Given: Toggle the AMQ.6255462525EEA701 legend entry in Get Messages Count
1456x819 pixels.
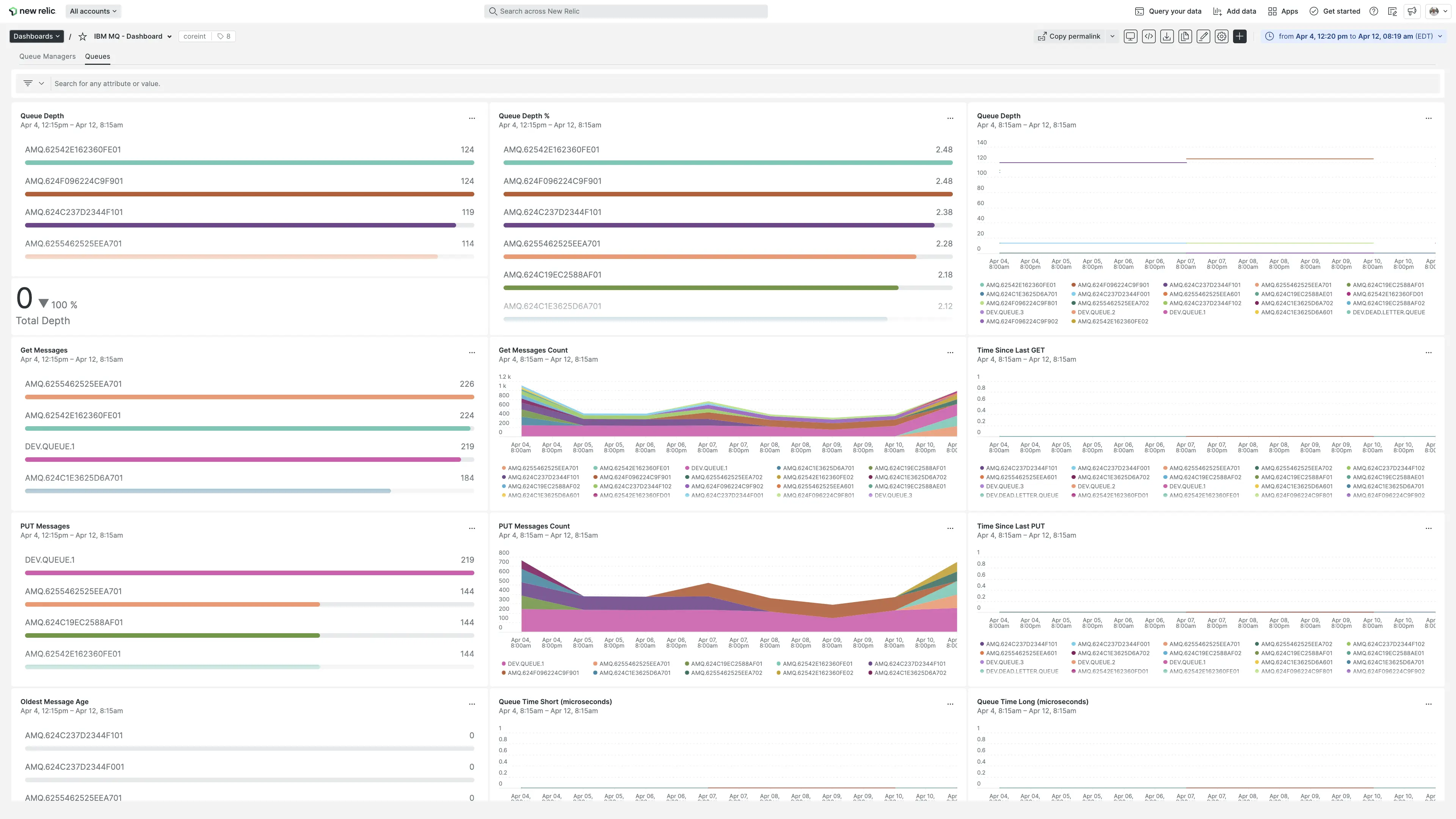Looking at the screenshot, I should (x=543, y=468).
